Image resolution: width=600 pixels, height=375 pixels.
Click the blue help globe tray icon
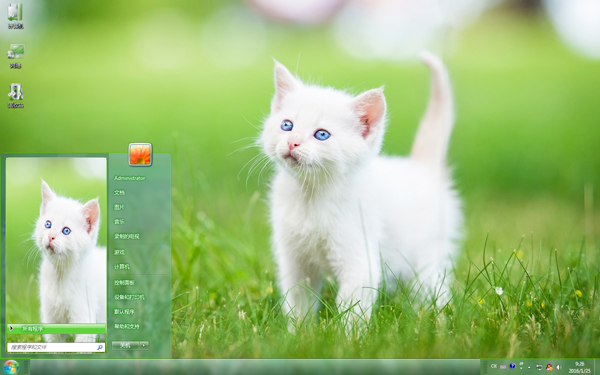pyautogui.click(x=512, y=366)
